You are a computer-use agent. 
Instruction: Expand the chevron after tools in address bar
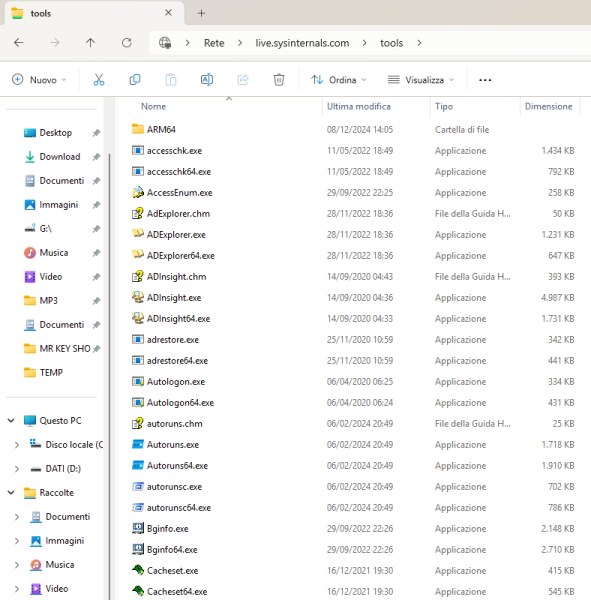pyautogui.click(x=419, y=43)
